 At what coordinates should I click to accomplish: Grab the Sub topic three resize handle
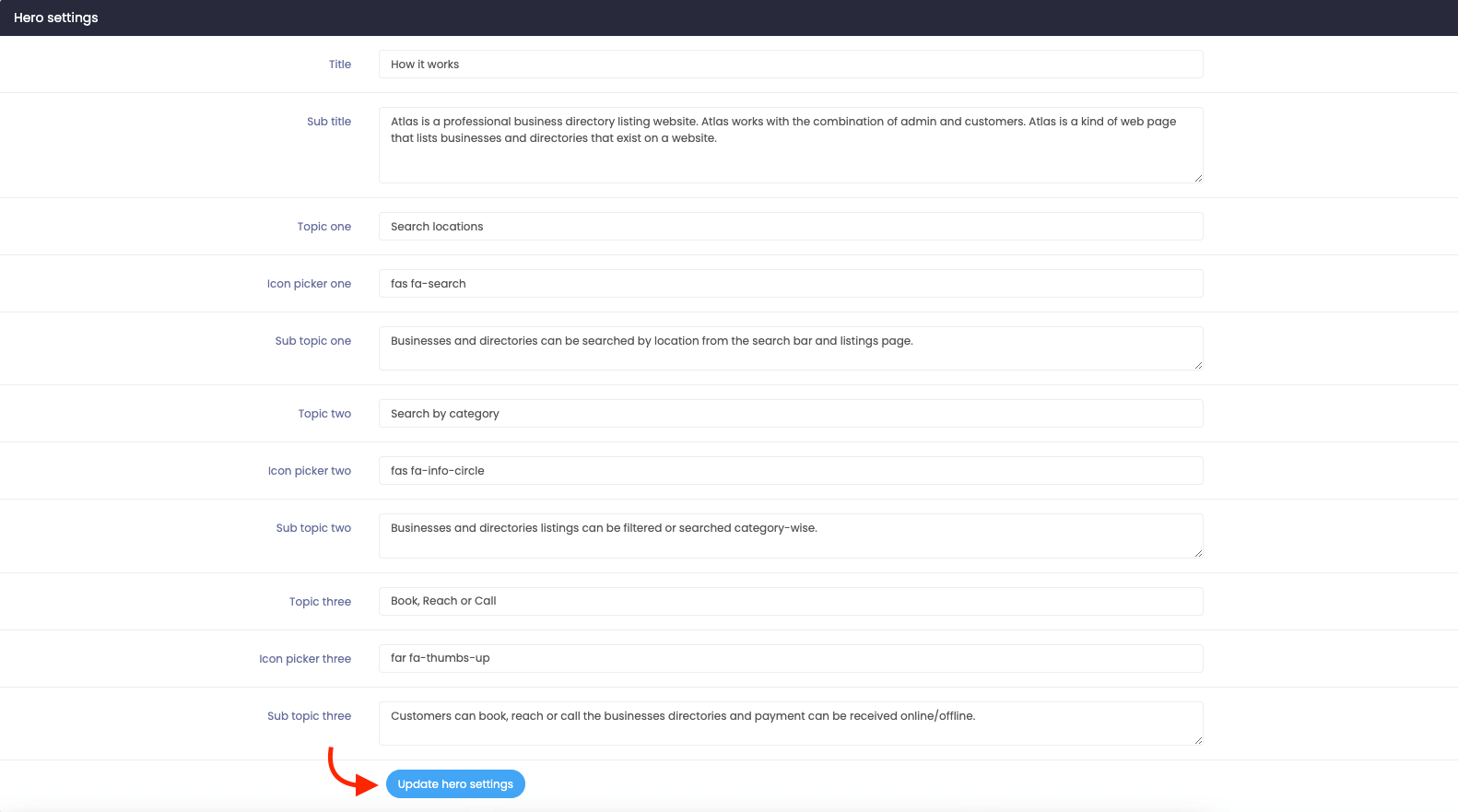pos(1198,740)
